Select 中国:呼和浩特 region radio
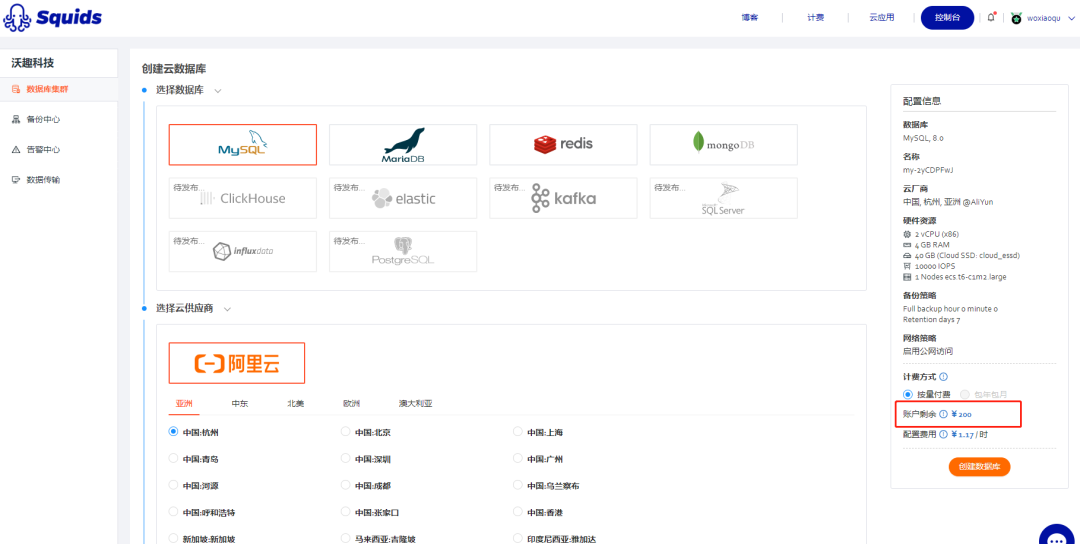The image size is (1080, 544). pos(174,512)
